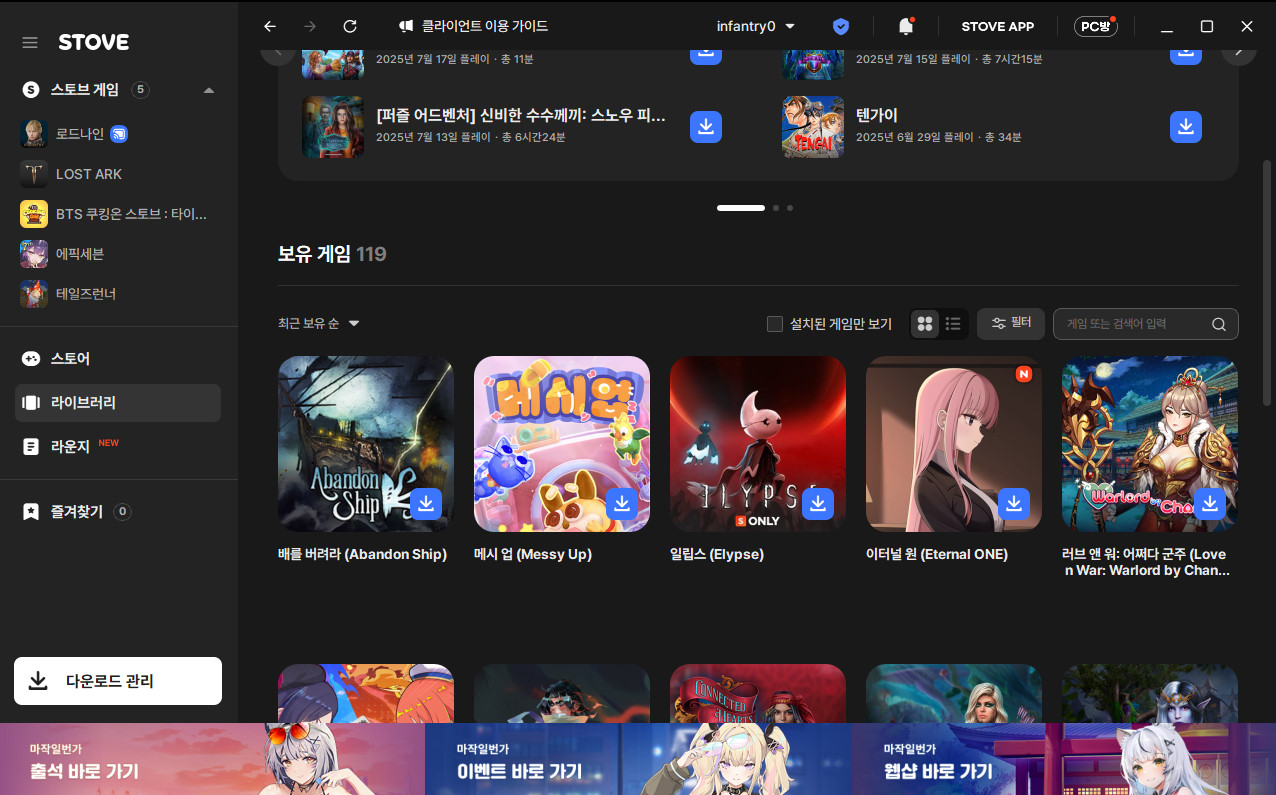Click the cloud play badge beside 로드나인
The image size is (1276, 795).
(x=119, y=133)
